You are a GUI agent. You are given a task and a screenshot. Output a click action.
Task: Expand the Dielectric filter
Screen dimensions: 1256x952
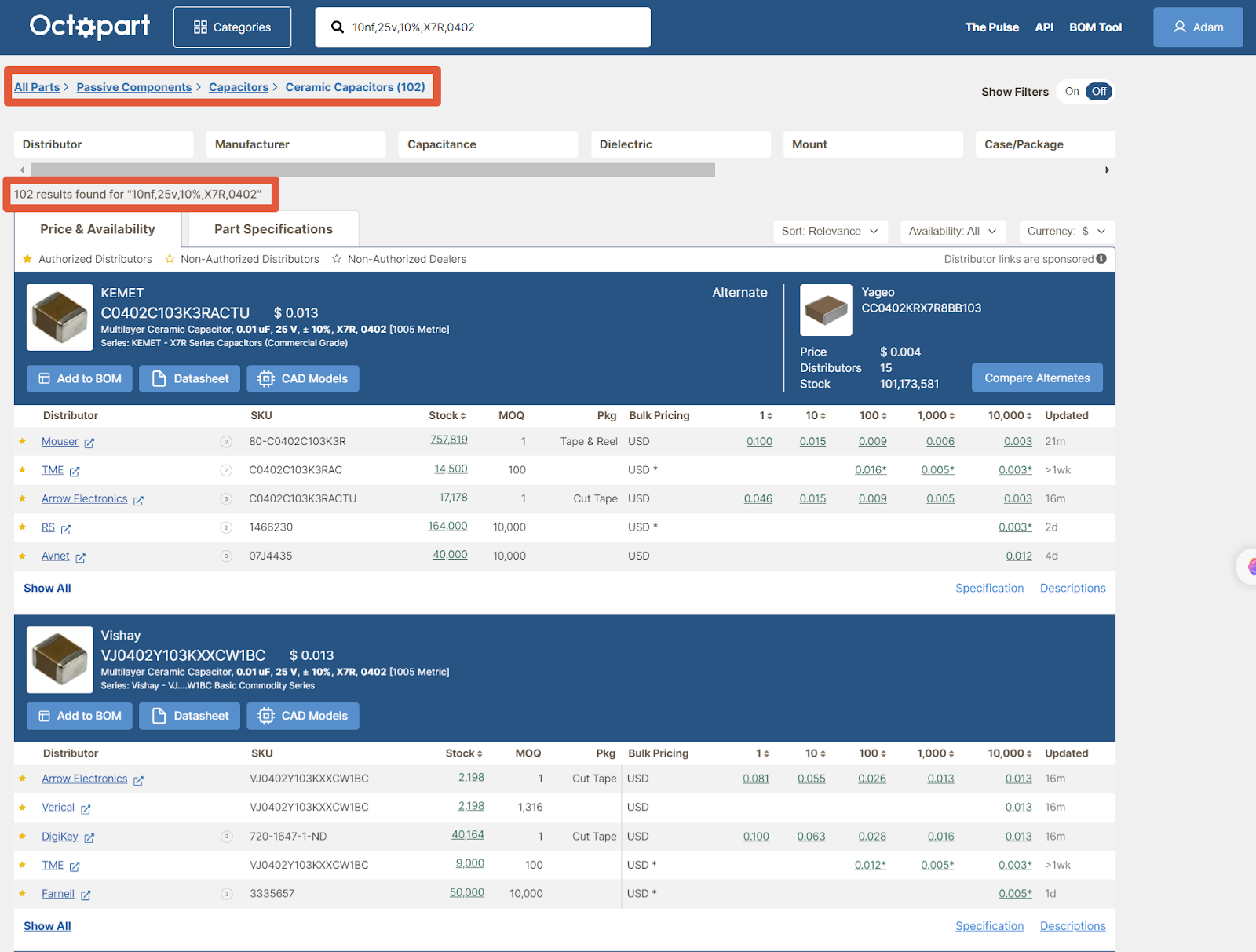pyautogui.click(x=681, y=144)
